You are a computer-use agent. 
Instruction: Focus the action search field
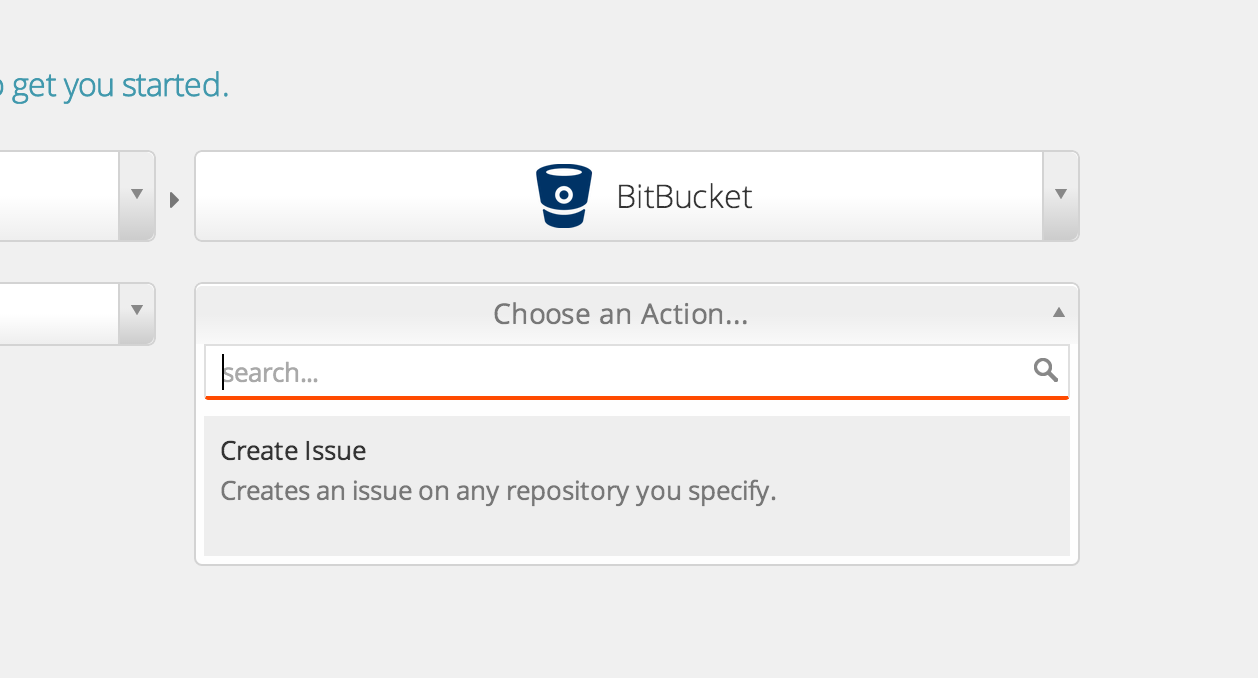tap(637, 371)
